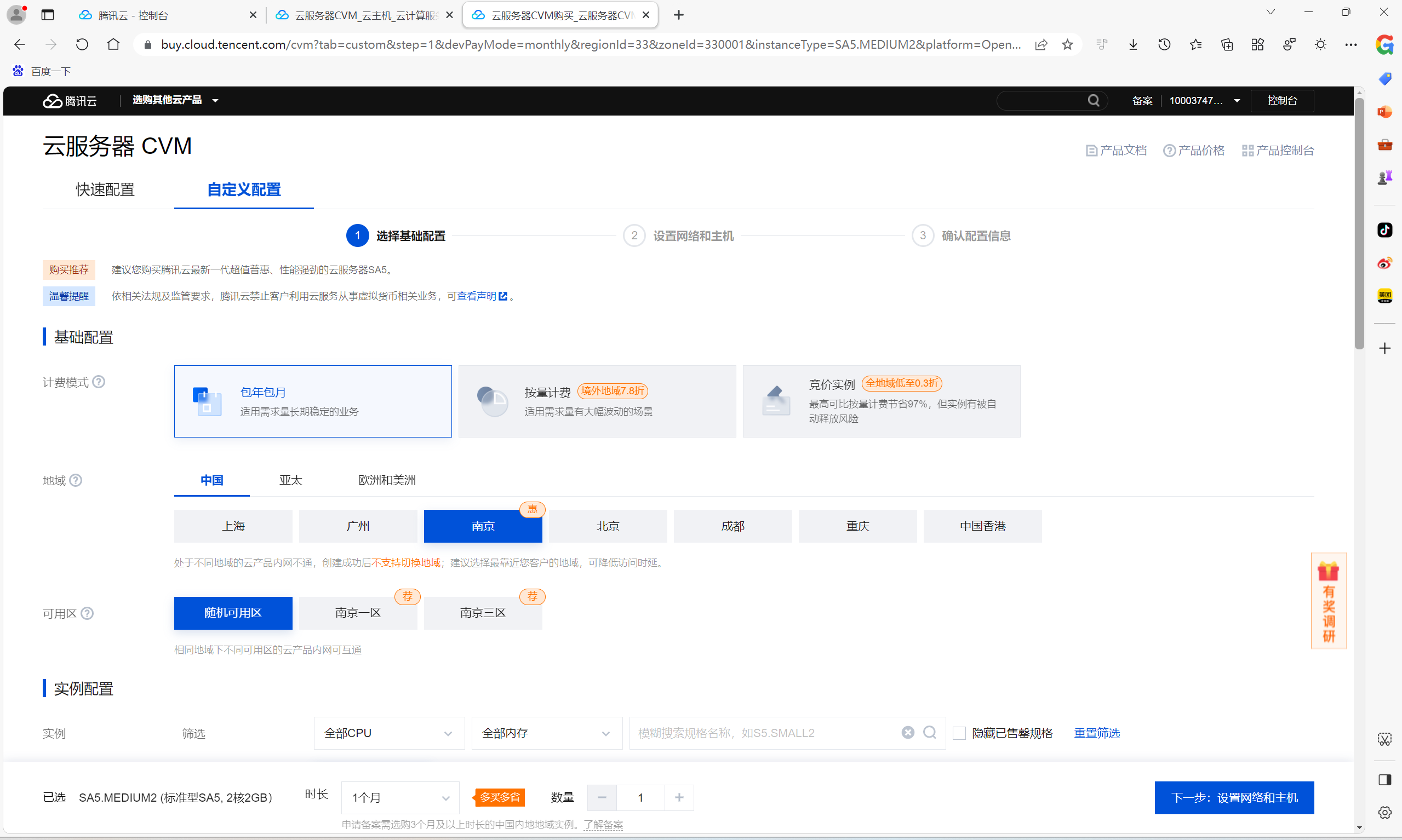Click the search magnifier in black header
The image size is (1402, 840).
tap(1093, 101)
